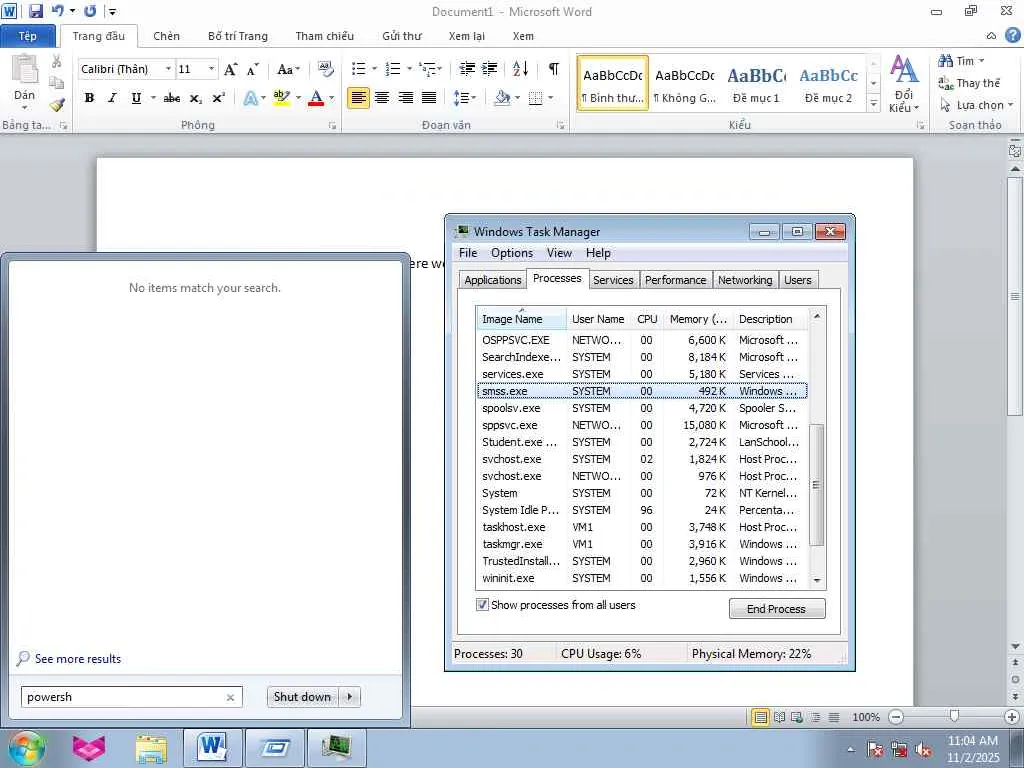Apply Underline formatting in Word ribbon

tap(136, 98)
